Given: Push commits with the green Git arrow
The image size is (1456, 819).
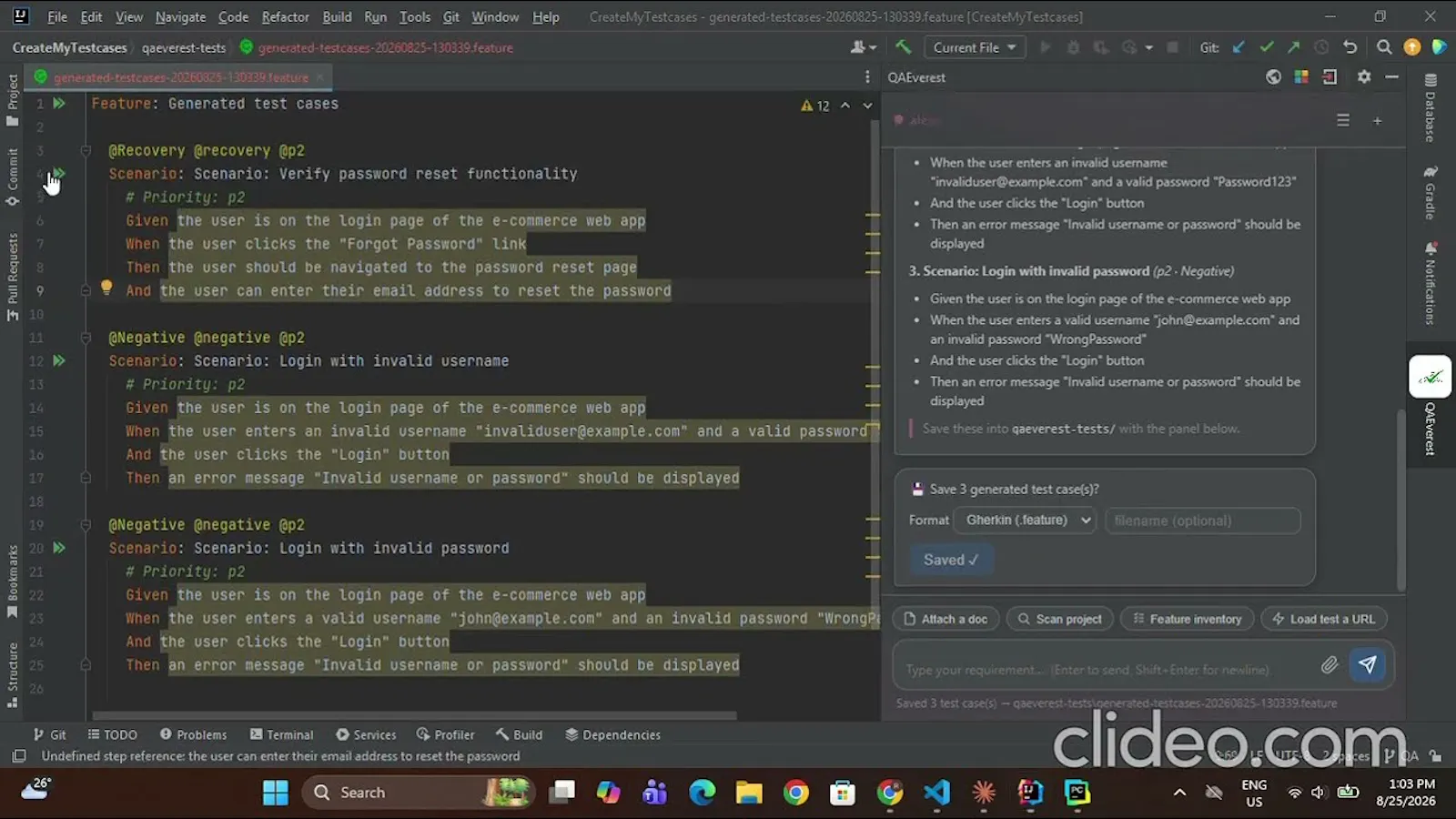Looking at the screenshot, I should 1294,47.
